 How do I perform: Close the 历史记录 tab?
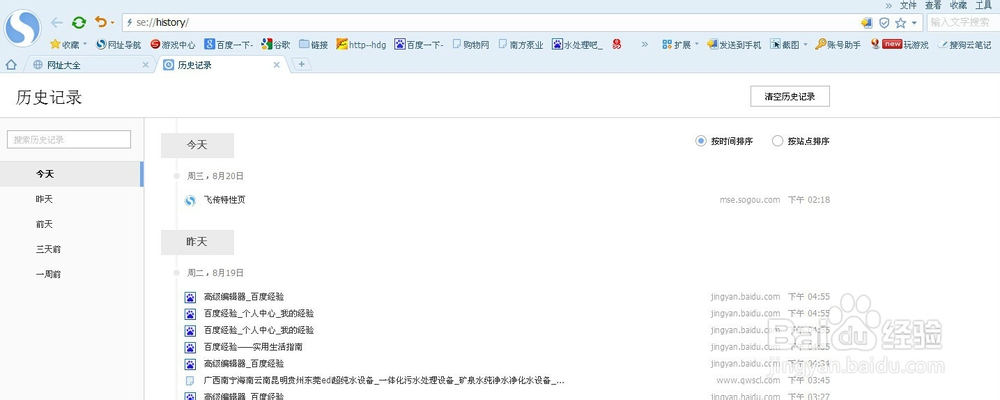(276, 65)
